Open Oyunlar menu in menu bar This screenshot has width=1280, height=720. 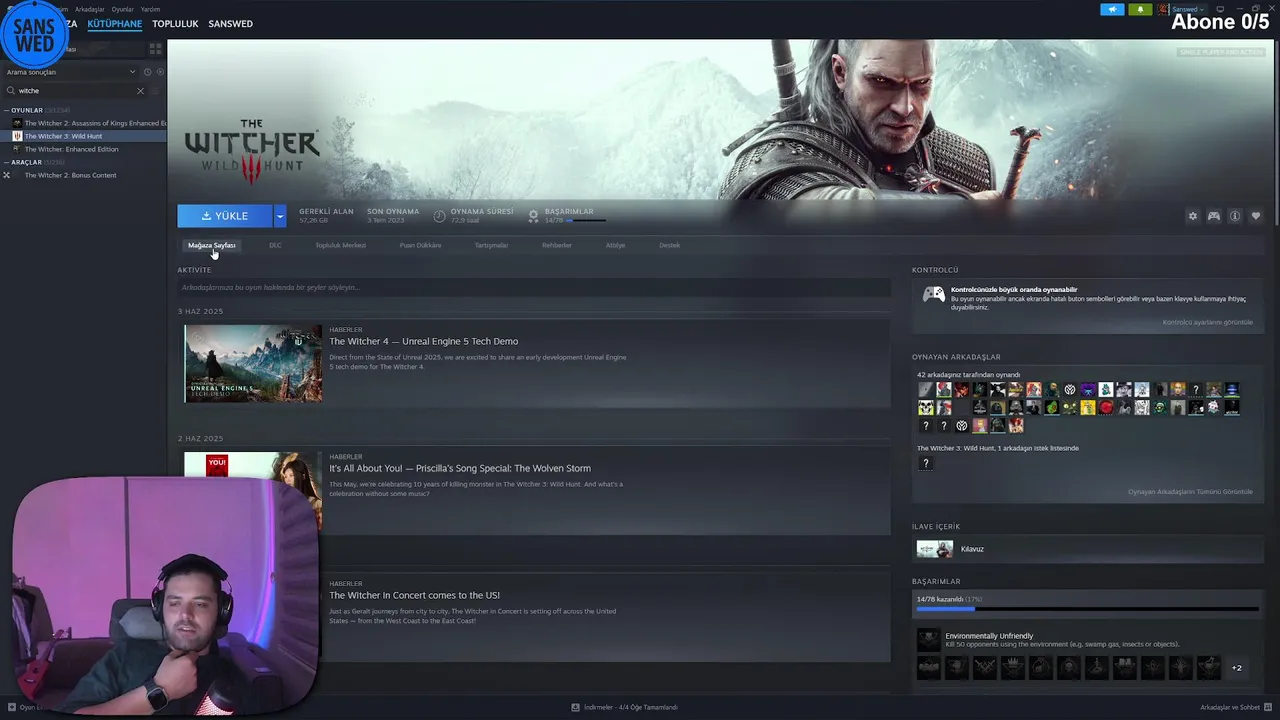122,9
